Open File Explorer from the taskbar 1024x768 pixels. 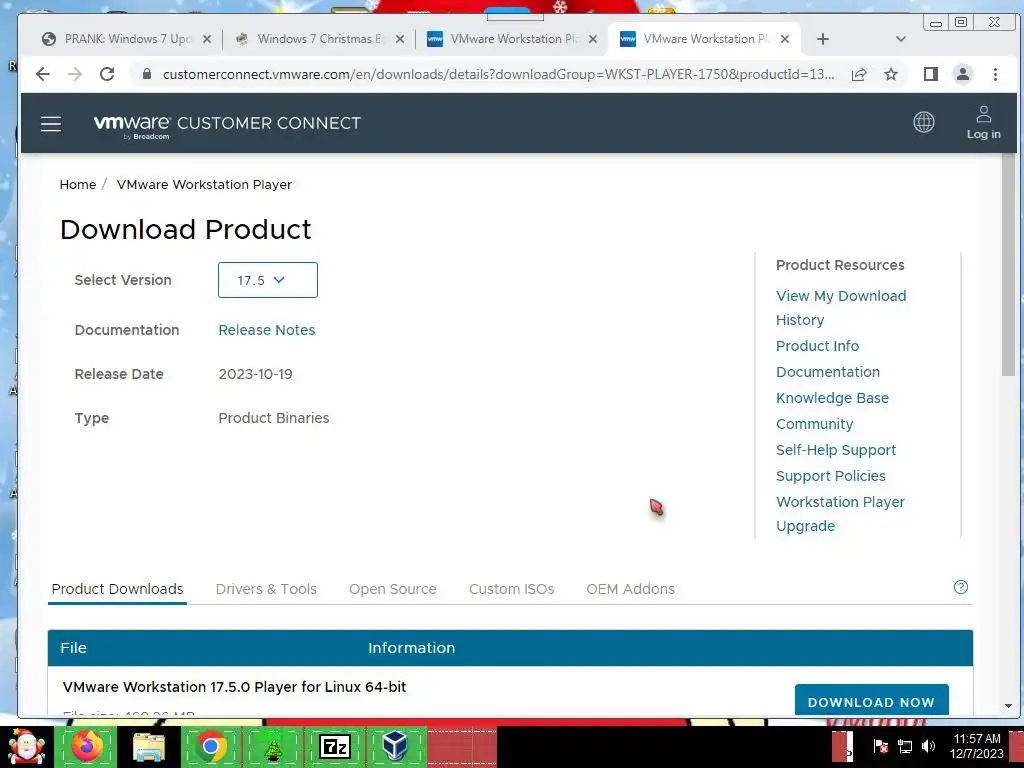[x=149, y=746]
